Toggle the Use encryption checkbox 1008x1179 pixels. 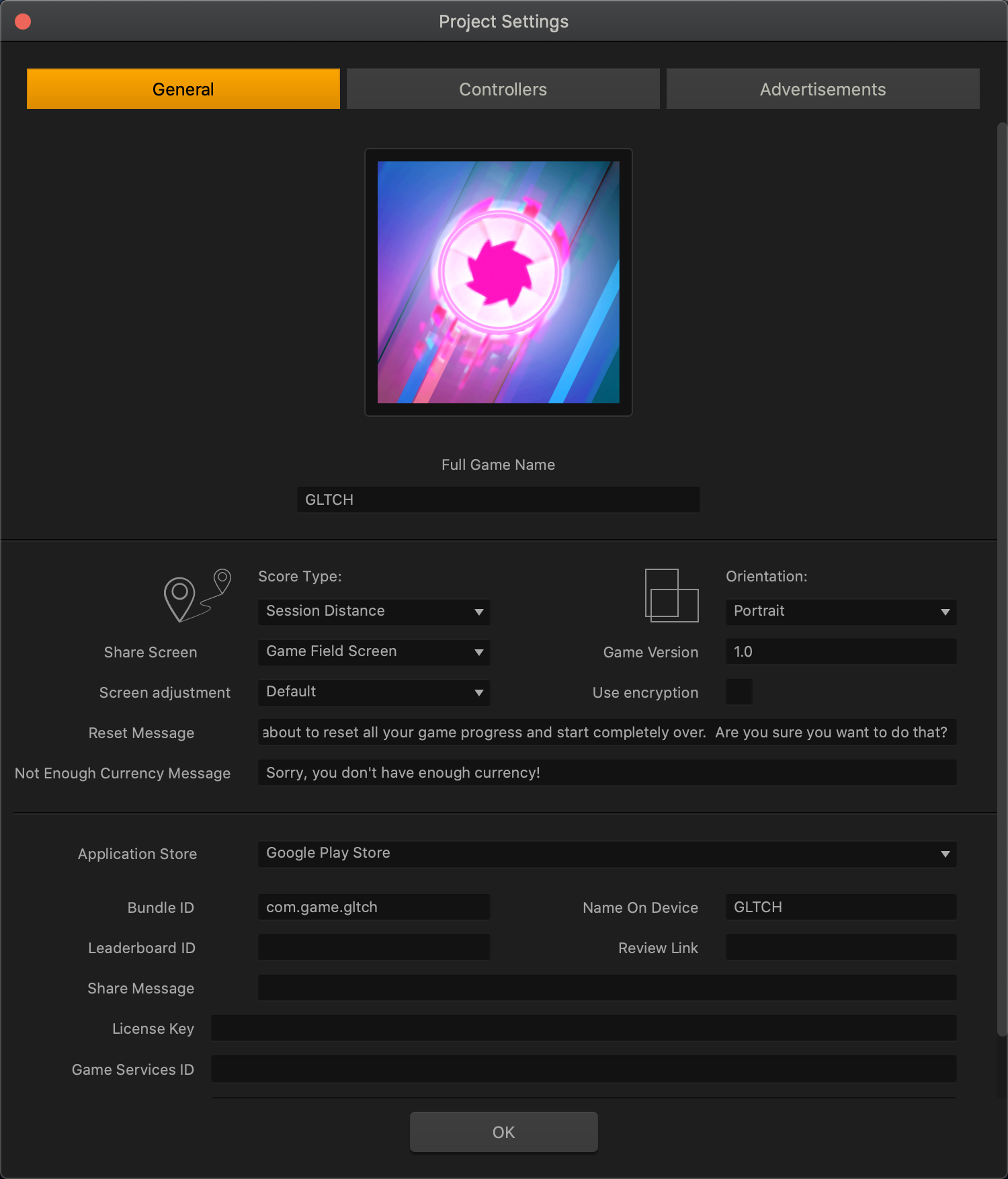click(739, 692)
